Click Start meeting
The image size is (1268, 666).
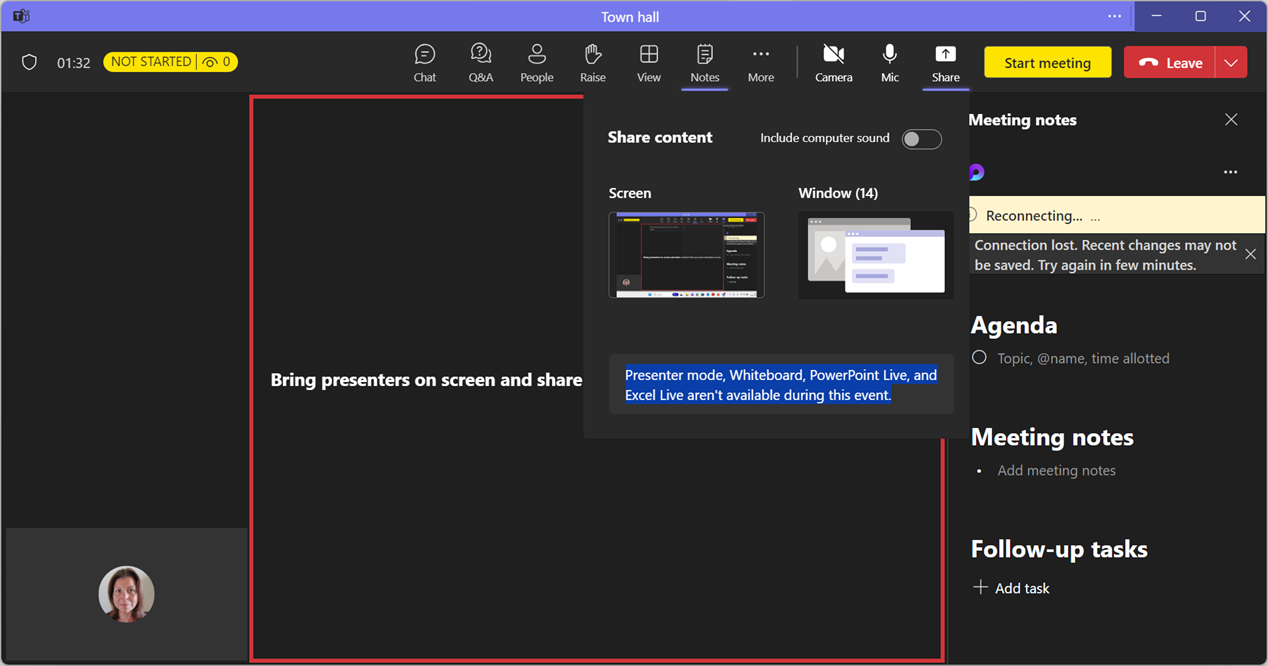(1048, 62)
